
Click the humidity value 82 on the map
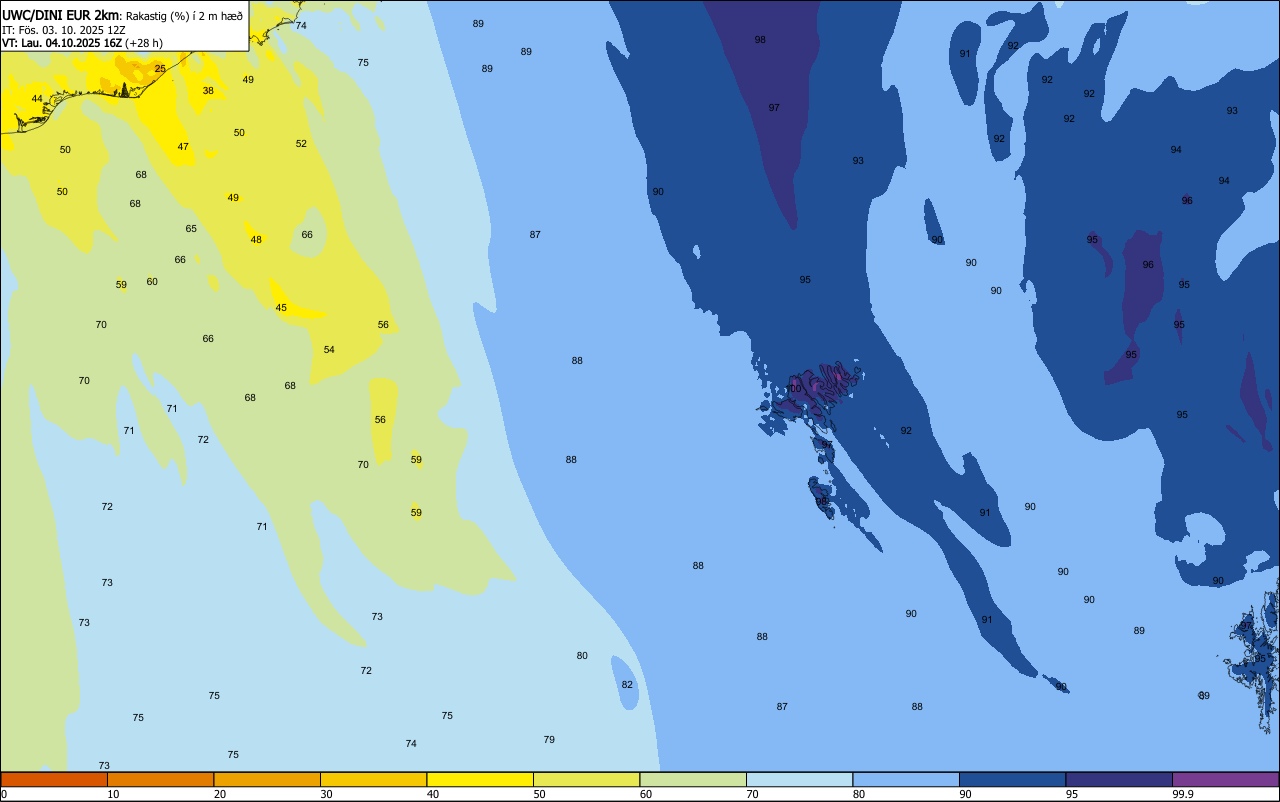(627, 685)
